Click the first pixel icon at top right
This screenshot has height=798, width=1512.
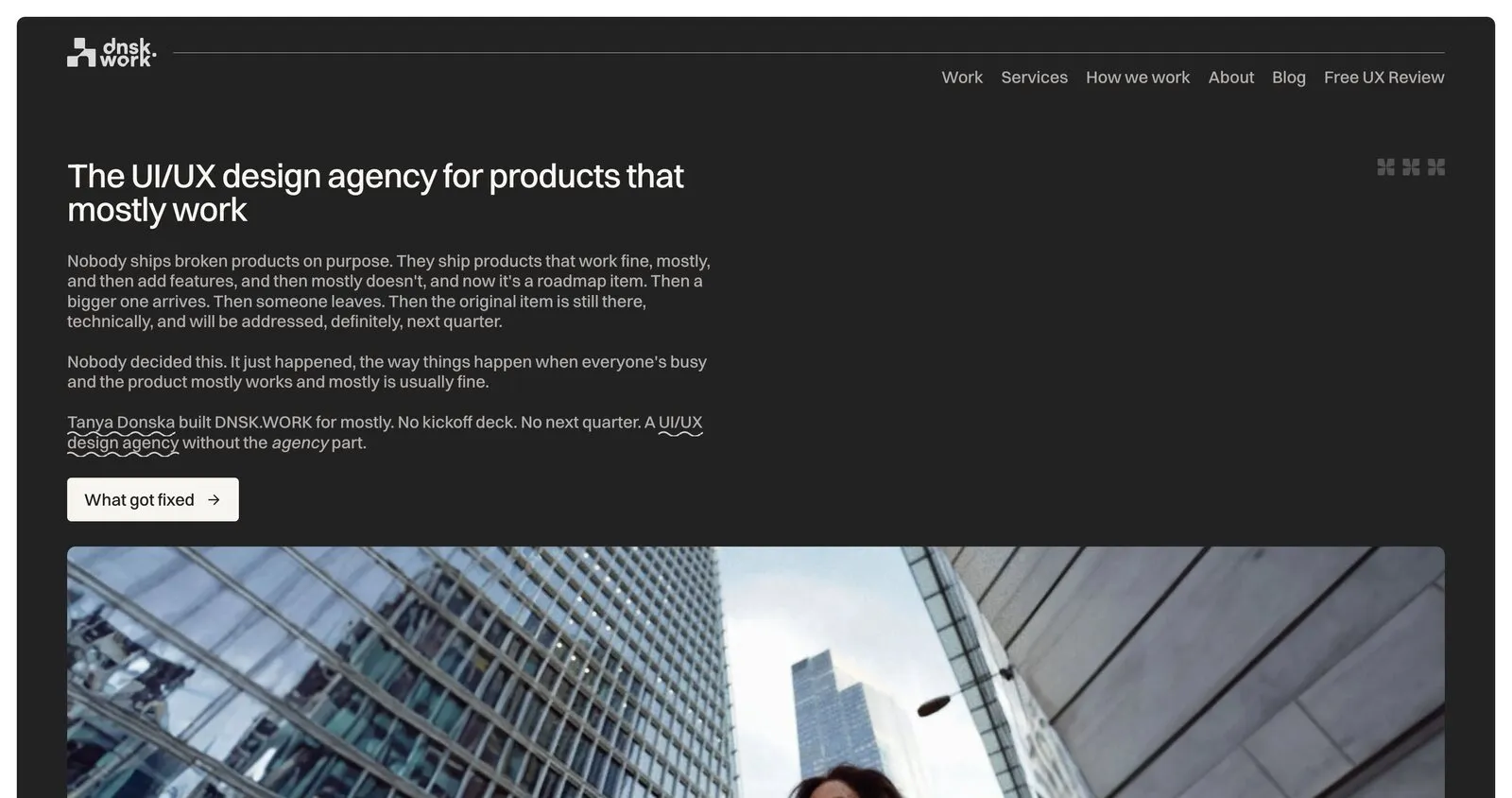tap(1385, 167)
